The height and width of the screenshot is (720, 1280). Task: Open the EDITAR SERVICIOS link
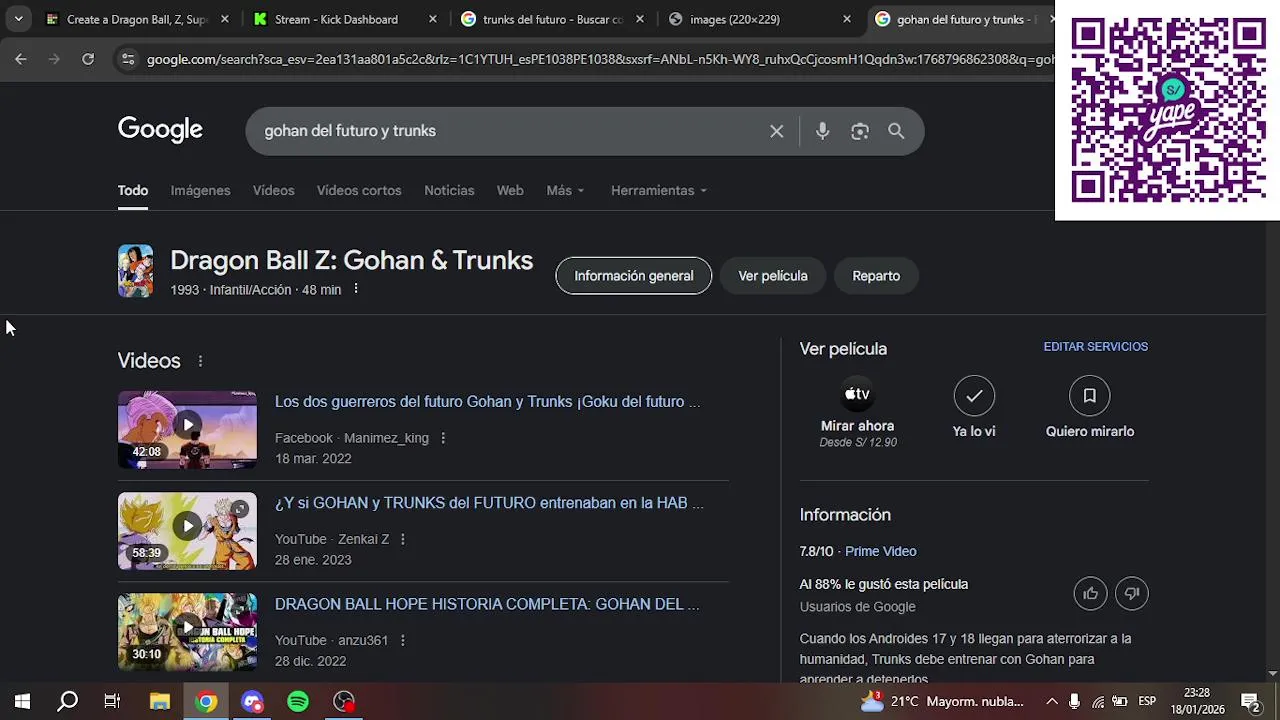tap(1095, 347)
